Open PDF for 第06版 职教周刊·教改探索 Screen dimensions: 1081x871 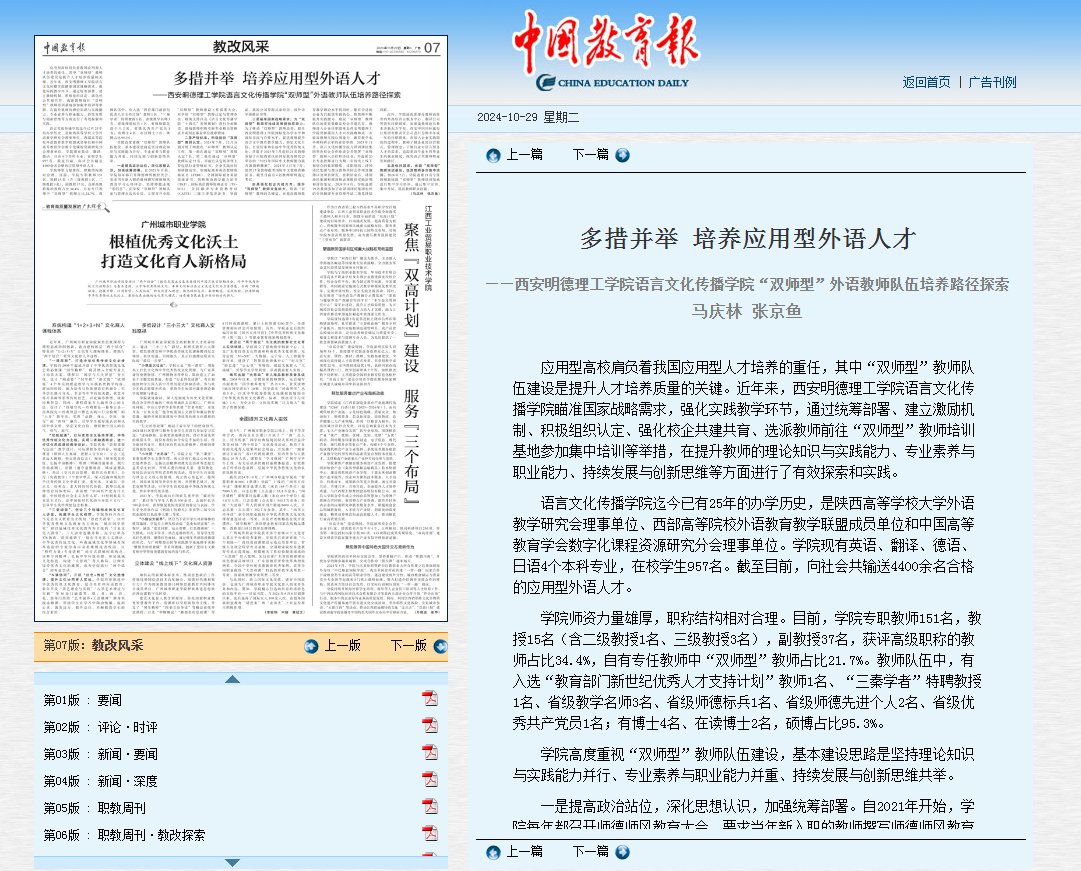(x=430, y=834)
